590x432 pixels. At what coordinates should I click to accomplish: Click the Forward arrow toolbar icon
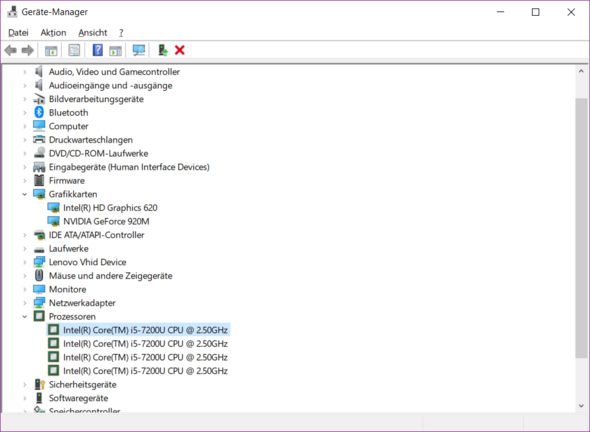point(28,50)
